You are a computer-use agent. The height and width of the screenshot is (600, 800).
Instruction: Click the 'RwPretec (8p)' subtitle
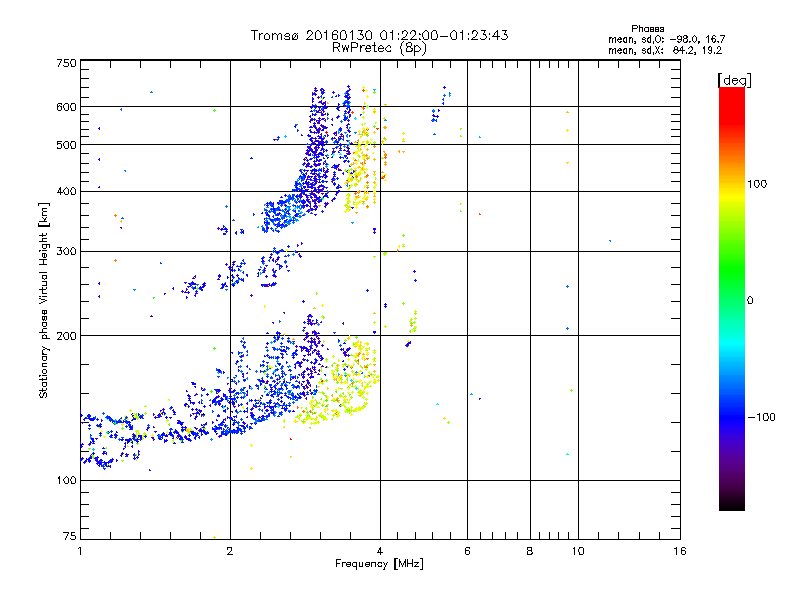(x=379, y=48)
